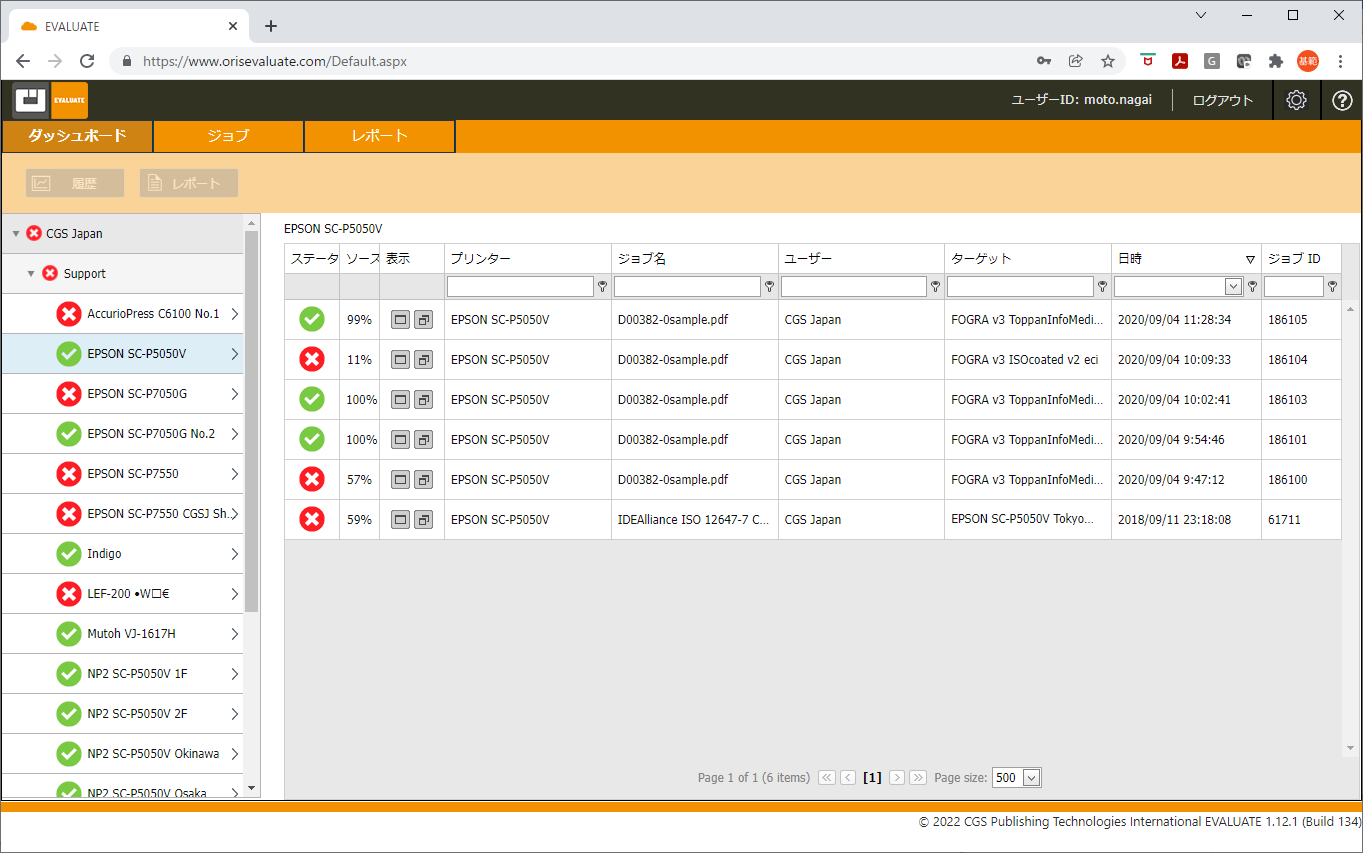Click the printer tree scroll-down arrow

point(252,788)
